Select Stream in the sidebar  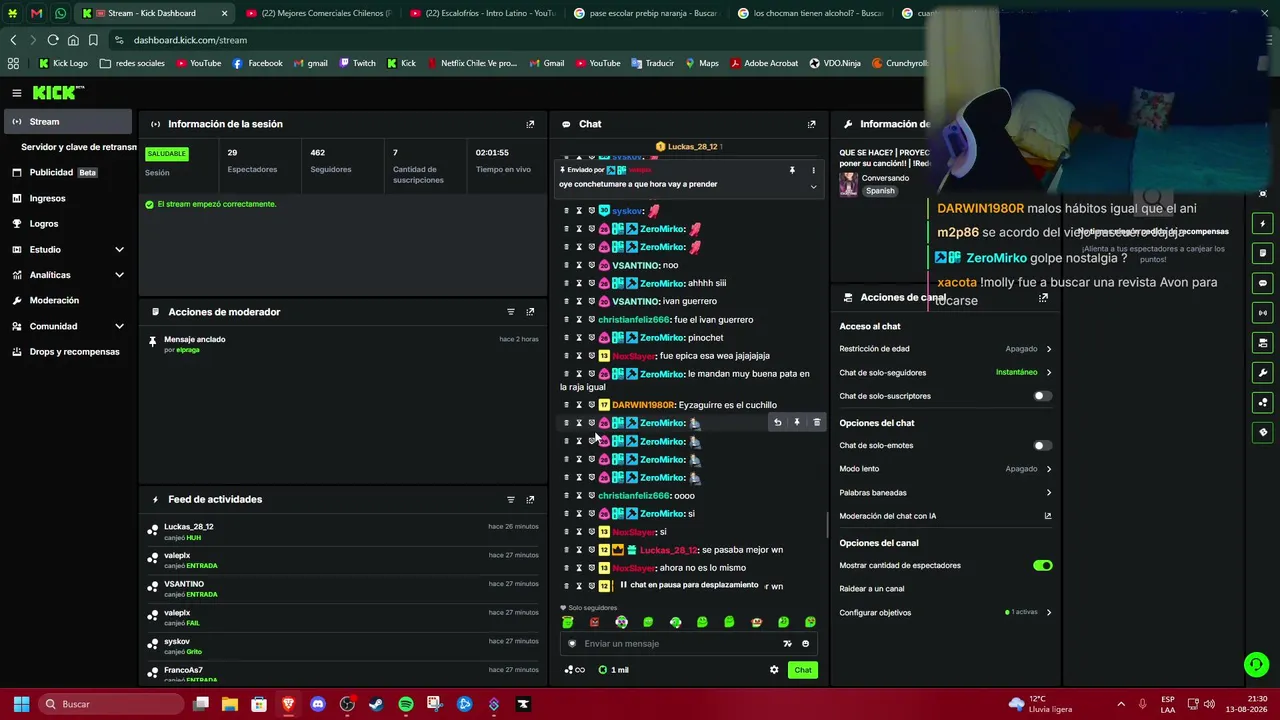coord(68,122)
